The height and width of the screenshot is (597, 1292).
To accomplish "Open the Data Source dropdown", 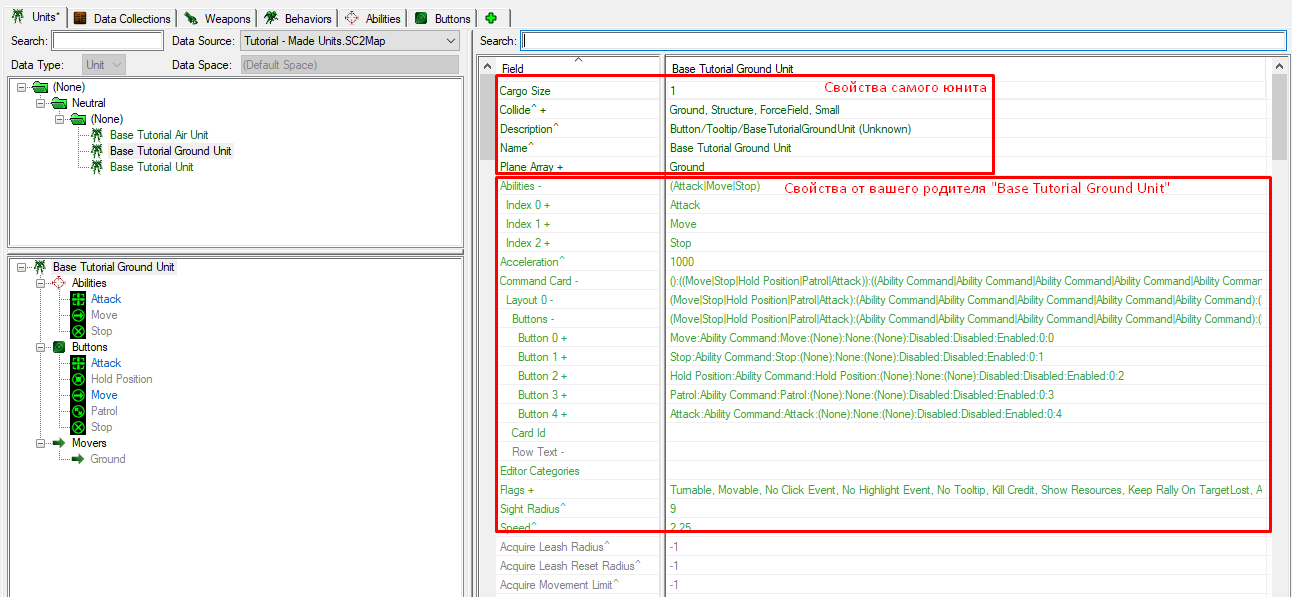I will (x=348, y=41).
